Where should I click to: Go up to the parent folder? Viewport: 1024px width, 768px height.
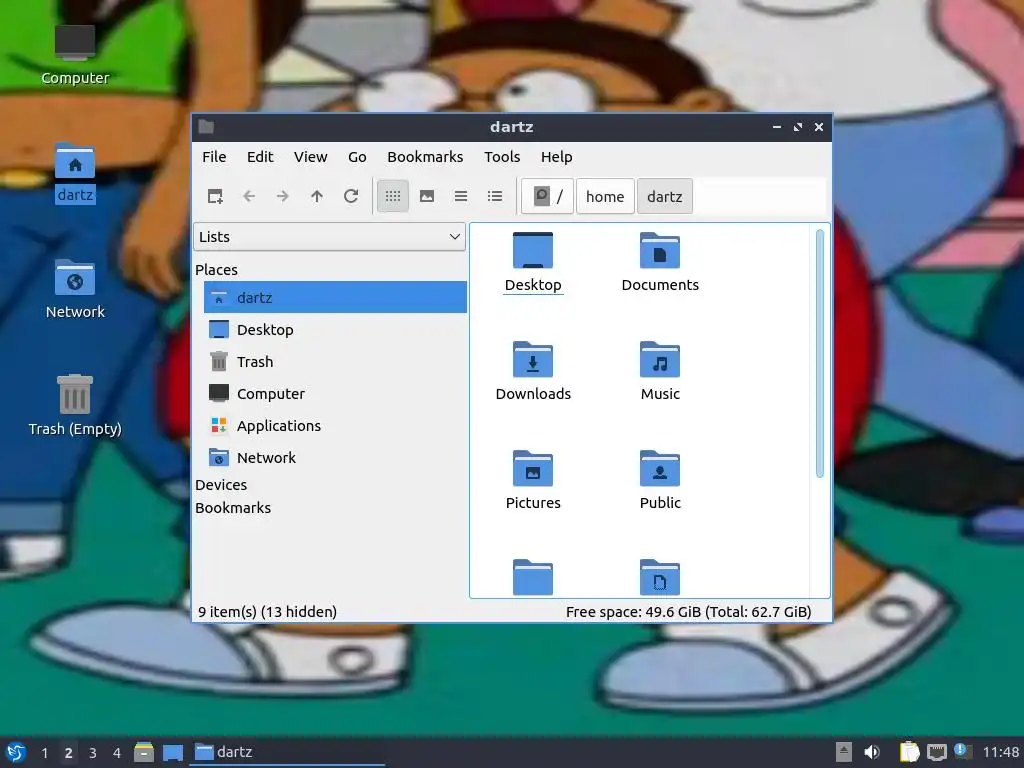317,196
